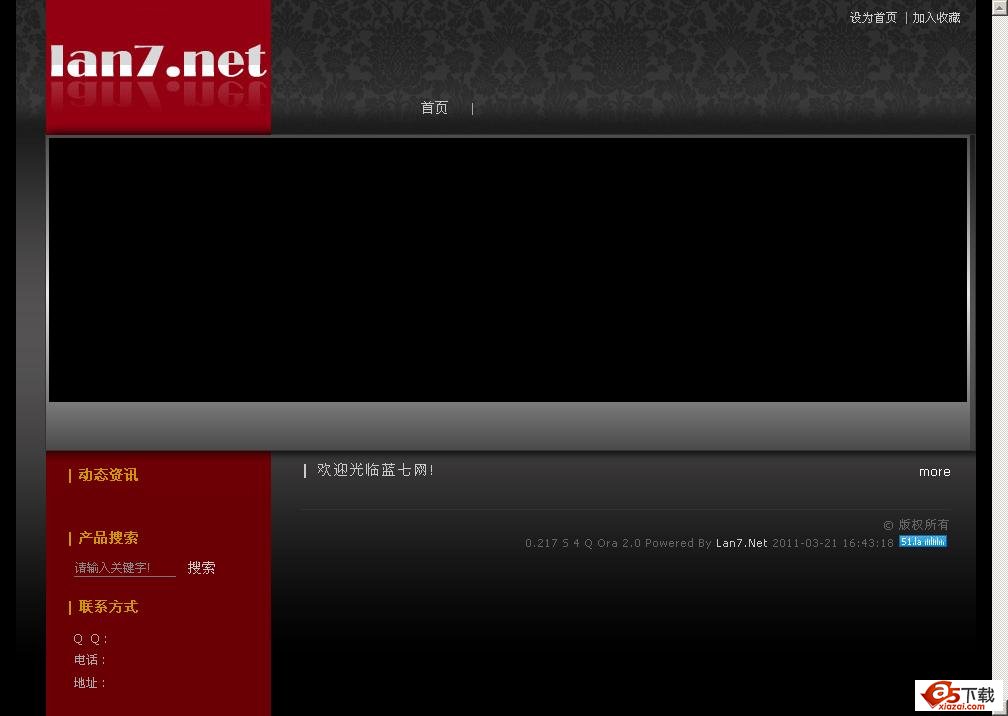The width and height of the screenshot is (1008, 716).
Task: Click the 加入收藏 link
Action: point(936,17)
